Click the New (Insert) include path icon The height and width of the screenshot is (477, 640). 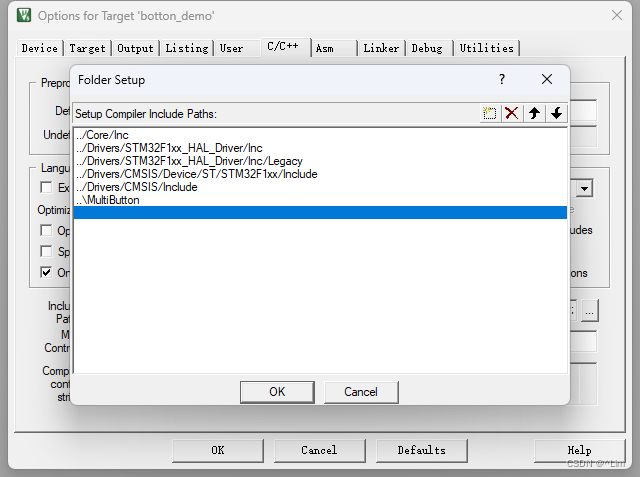click(x=489, y=113)
